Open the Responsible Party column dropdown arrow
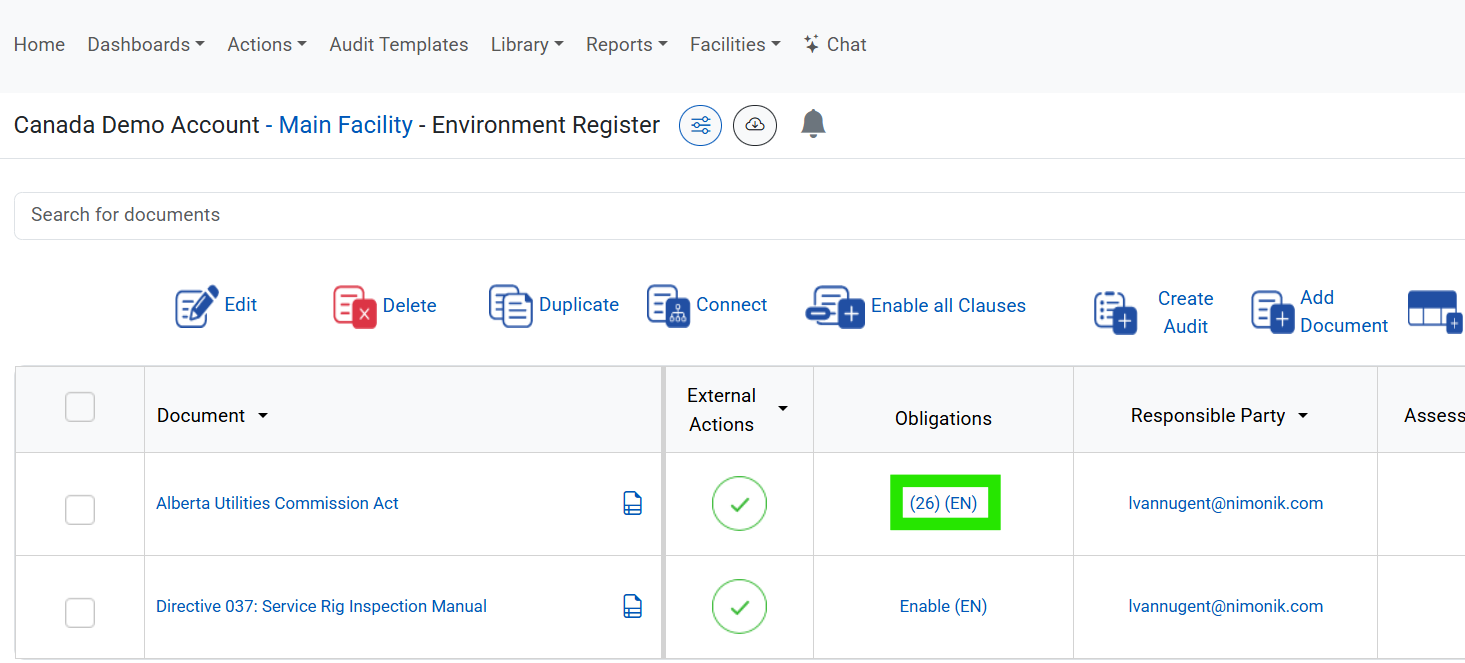Viewport: 1465px width, 663px height. 1303,416
